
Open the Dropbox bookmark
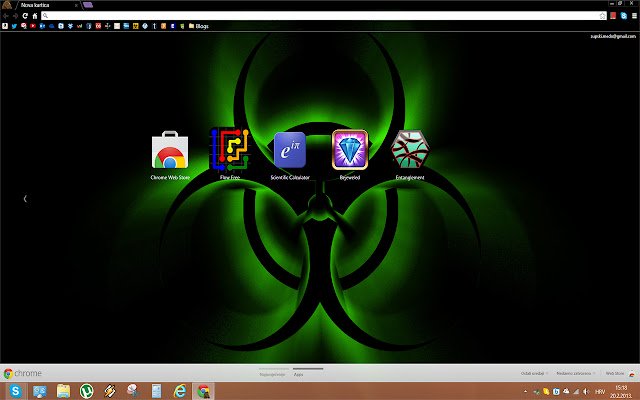click(70, 26)
